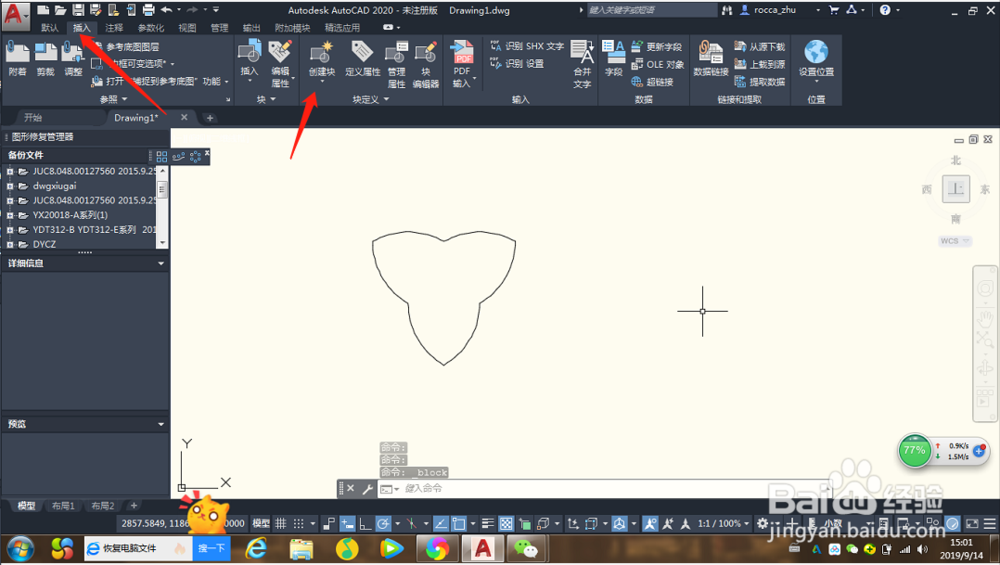Viewport: 1000px width, 565px height.
Task: Click 识别 SHX 文字
Action: pyautogui.click(x=527, y=46)
